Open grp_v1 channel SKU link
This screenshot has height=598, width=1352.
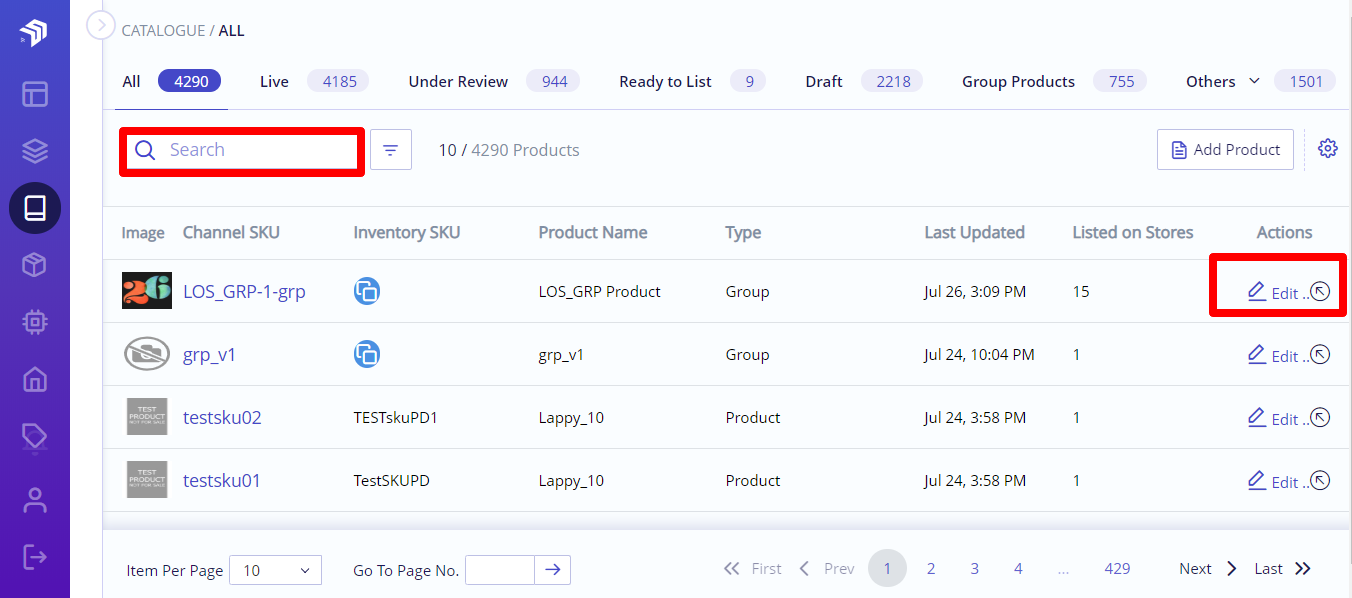(210, 354)
